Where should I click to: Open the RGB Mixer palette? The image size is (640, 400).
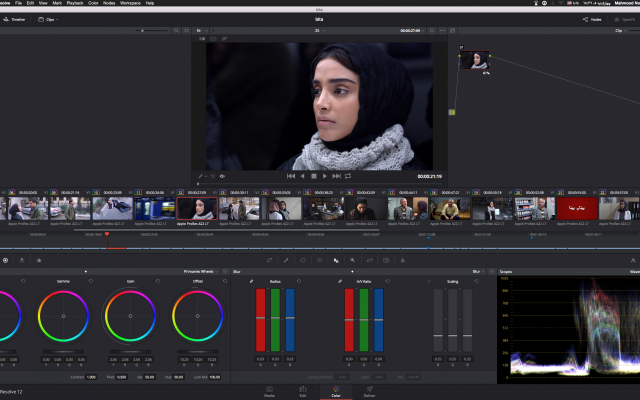[22, 260]
